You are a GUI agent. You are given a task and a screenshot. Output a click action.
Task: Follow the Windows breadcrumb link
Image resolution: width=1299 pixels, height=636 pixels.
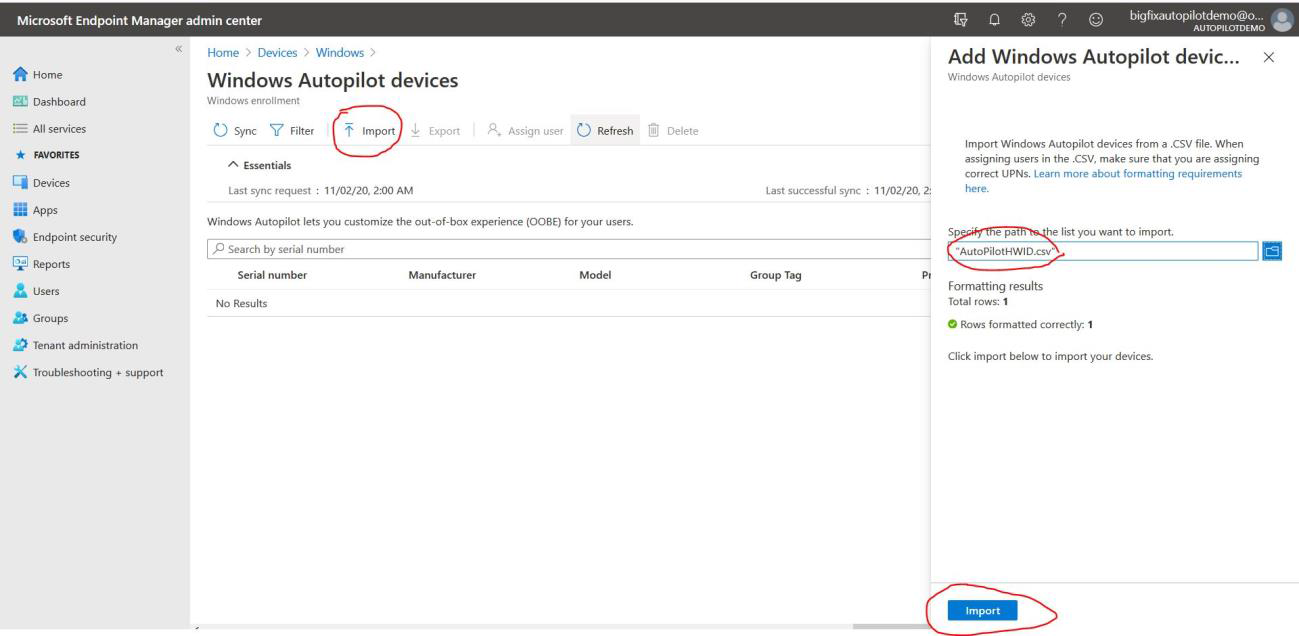click(339, 52)
